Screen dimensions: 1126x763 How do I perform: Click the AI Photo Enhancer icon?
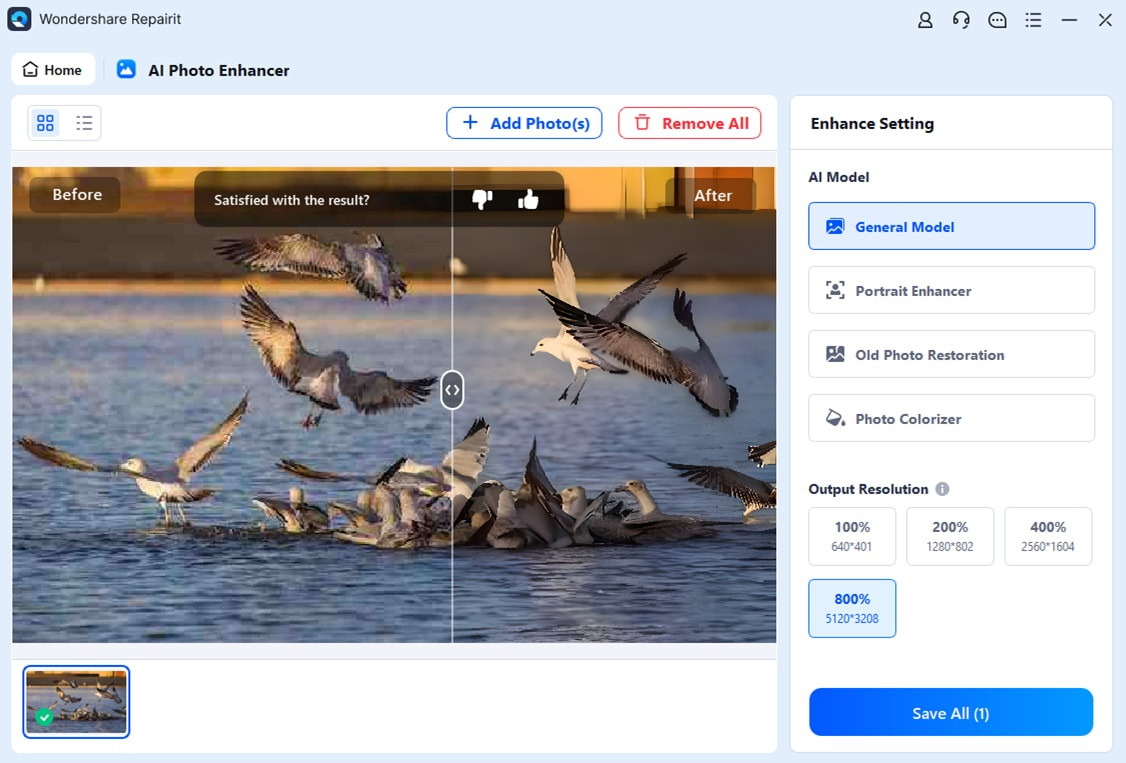(126, 69)
